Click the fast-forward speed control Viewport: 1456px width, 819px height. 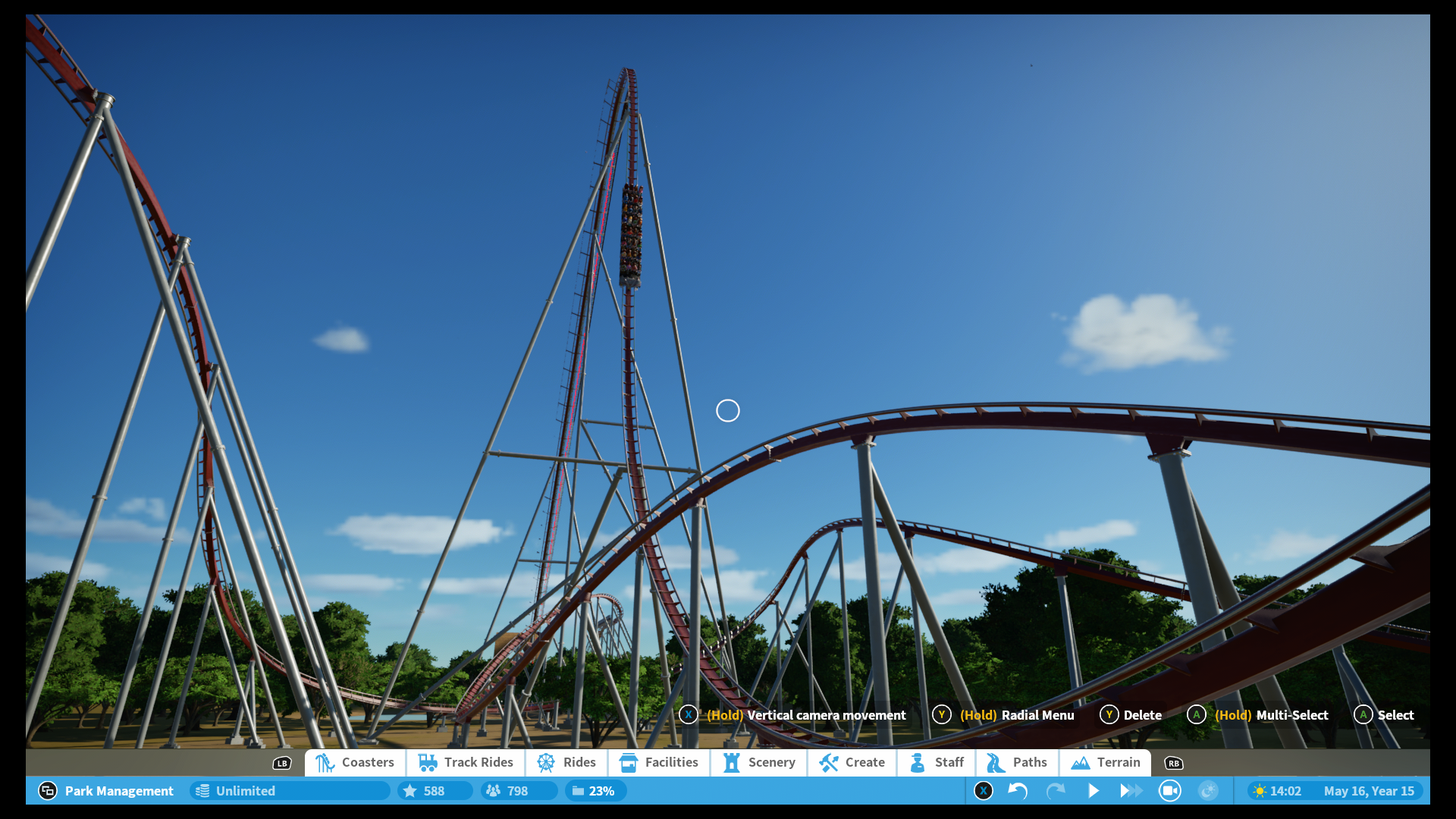pyautogui.click(x=1131, y=791)
